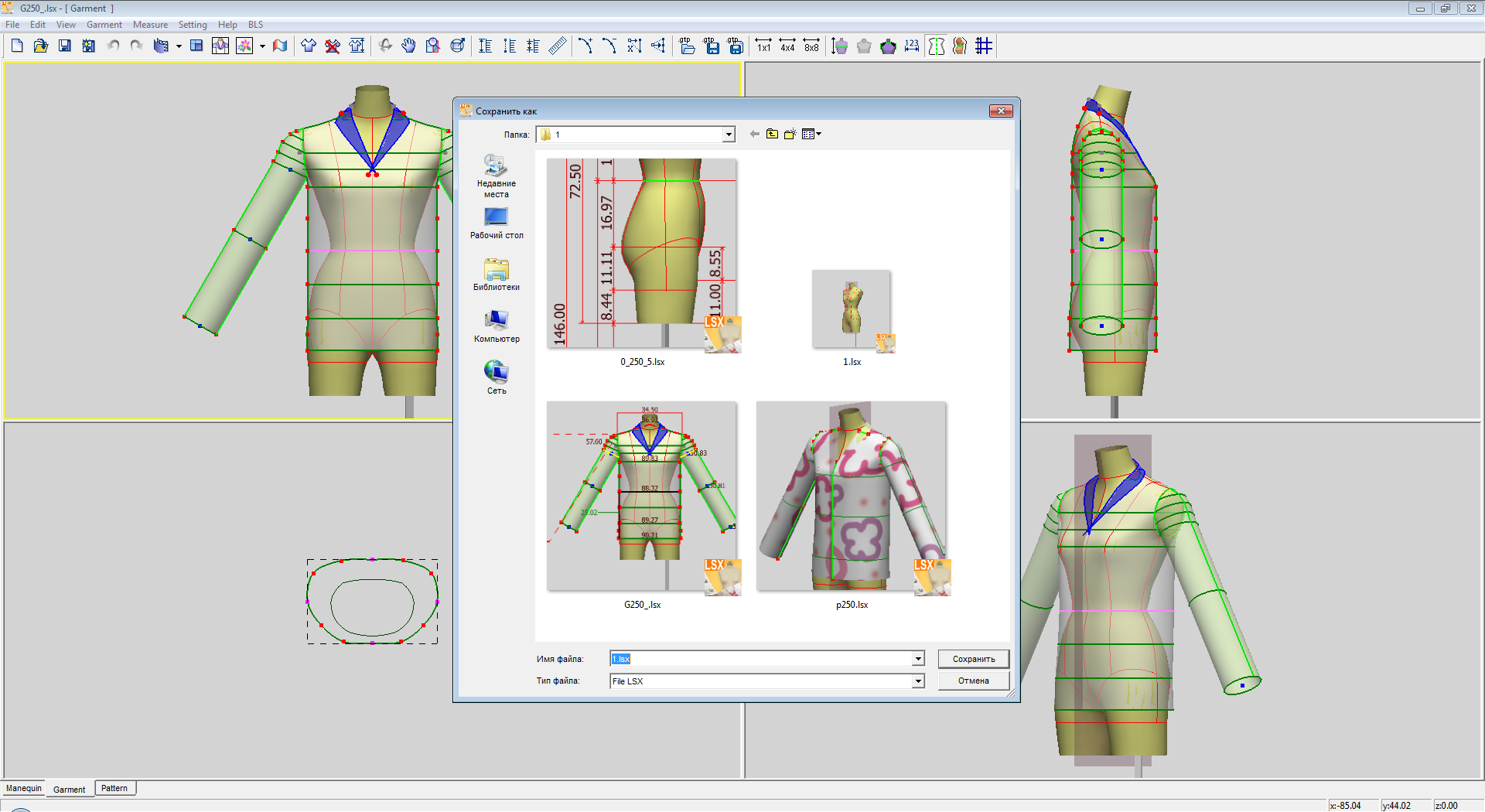Click the ruler measure tool icon
1485x812 pixels.
557,46
